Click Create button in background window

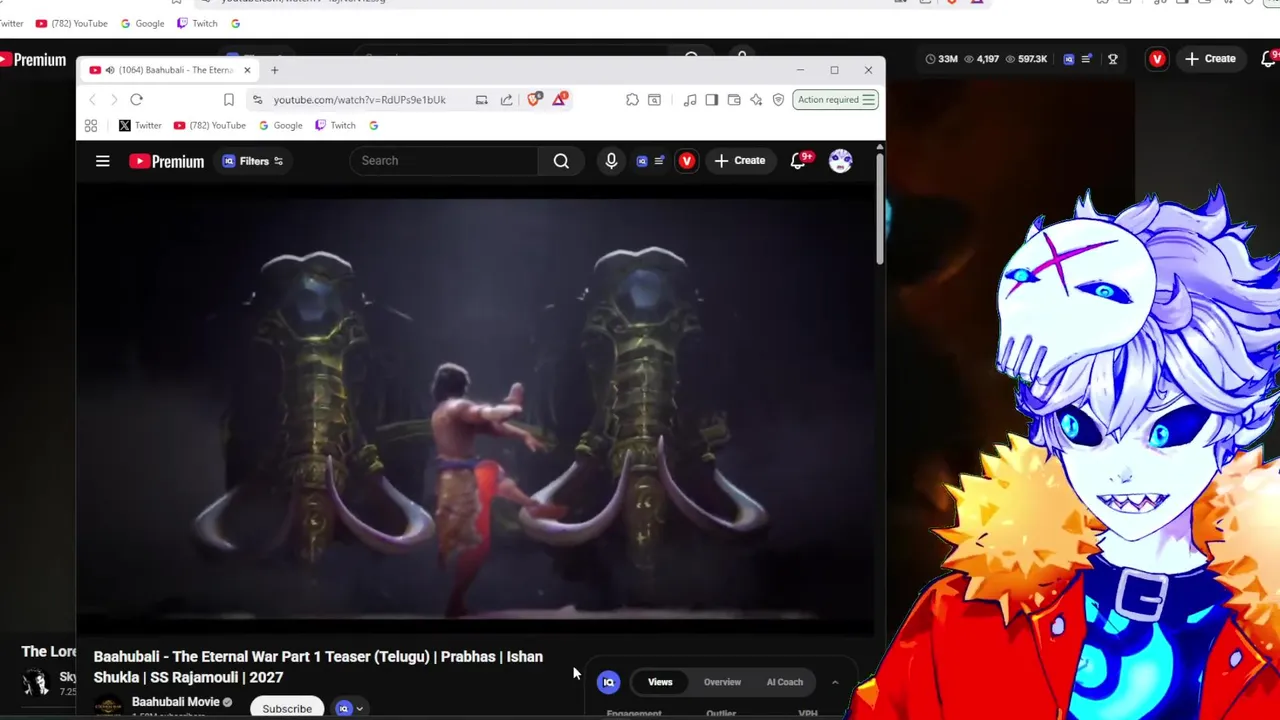pos(1211,59)
